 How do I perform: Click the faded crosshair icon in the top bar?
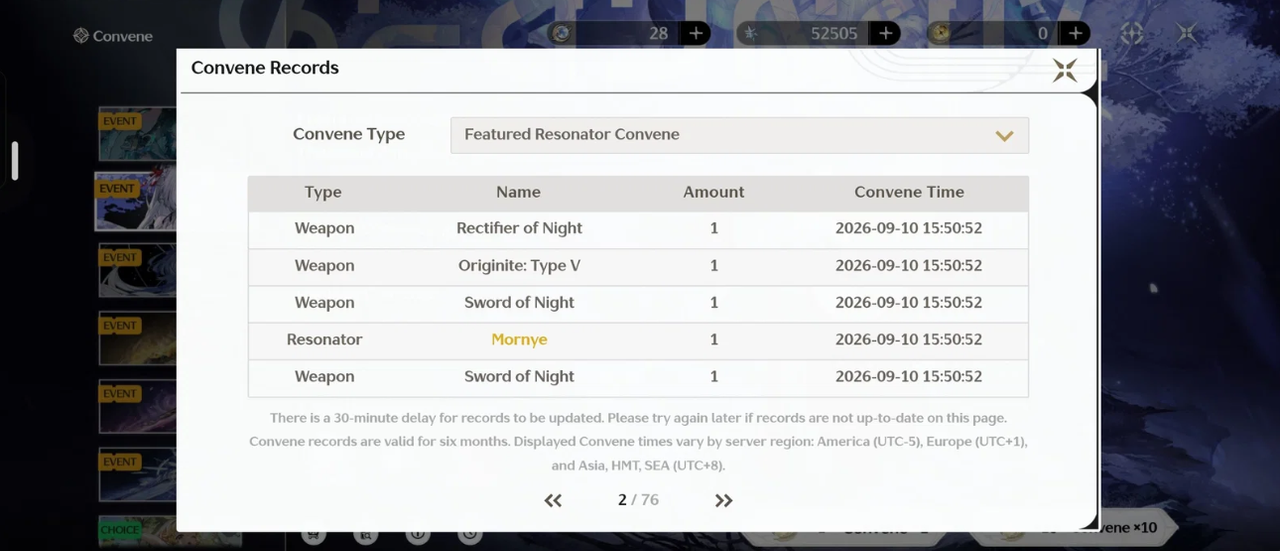point(1131,33)
